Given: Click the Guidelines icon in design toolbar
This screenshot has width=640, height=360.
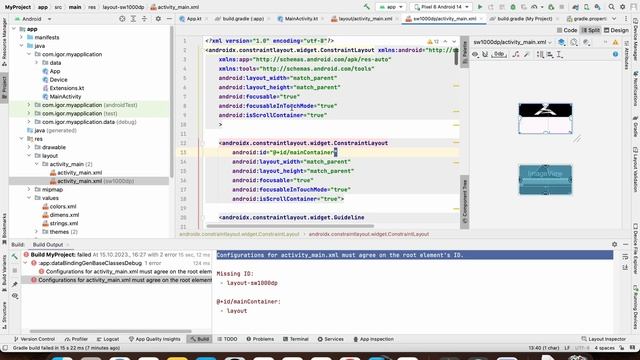Looking at the screenshot, I should point(560,54).
